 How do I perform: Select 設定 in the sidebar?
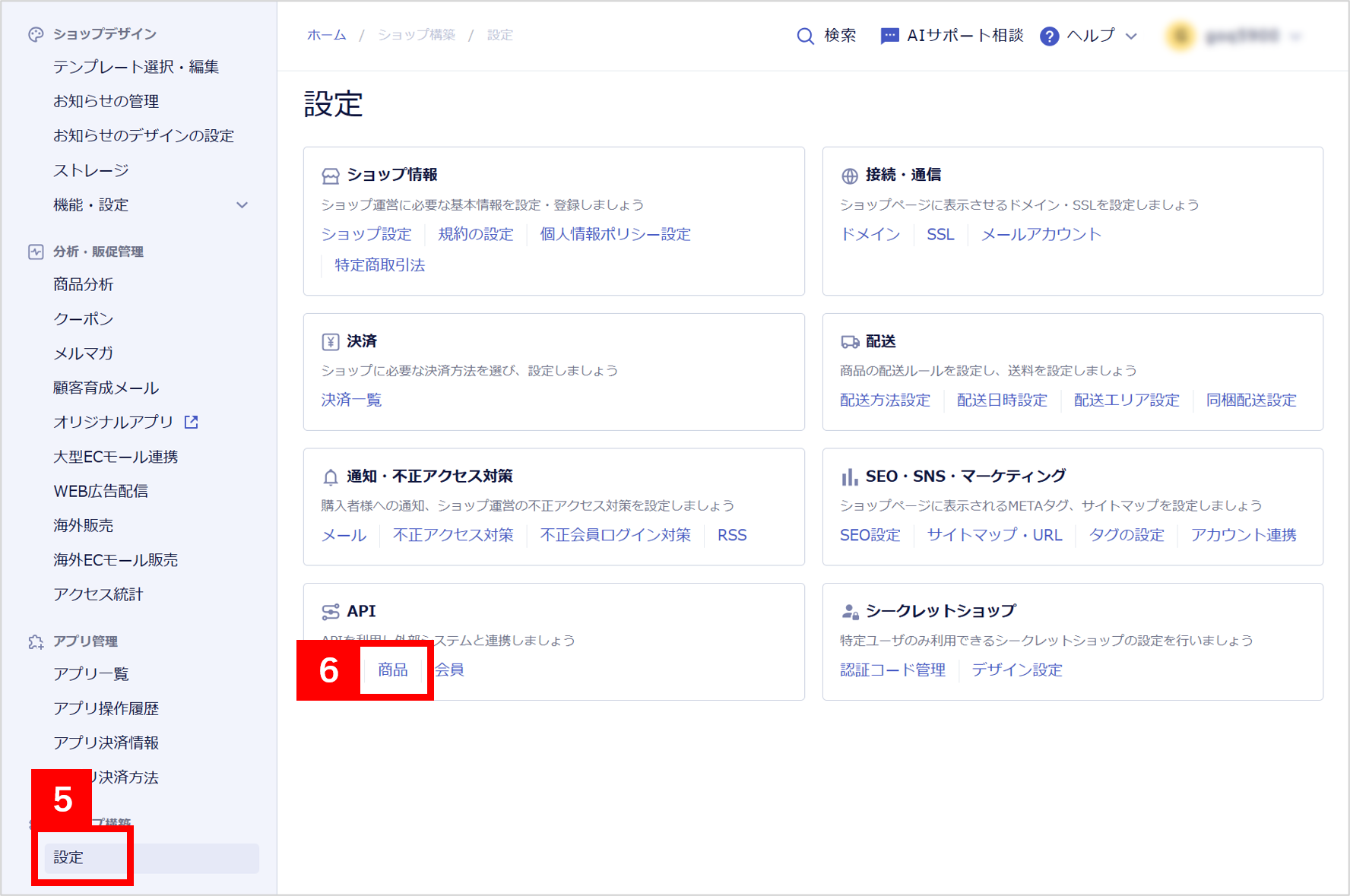pos(68,857)
